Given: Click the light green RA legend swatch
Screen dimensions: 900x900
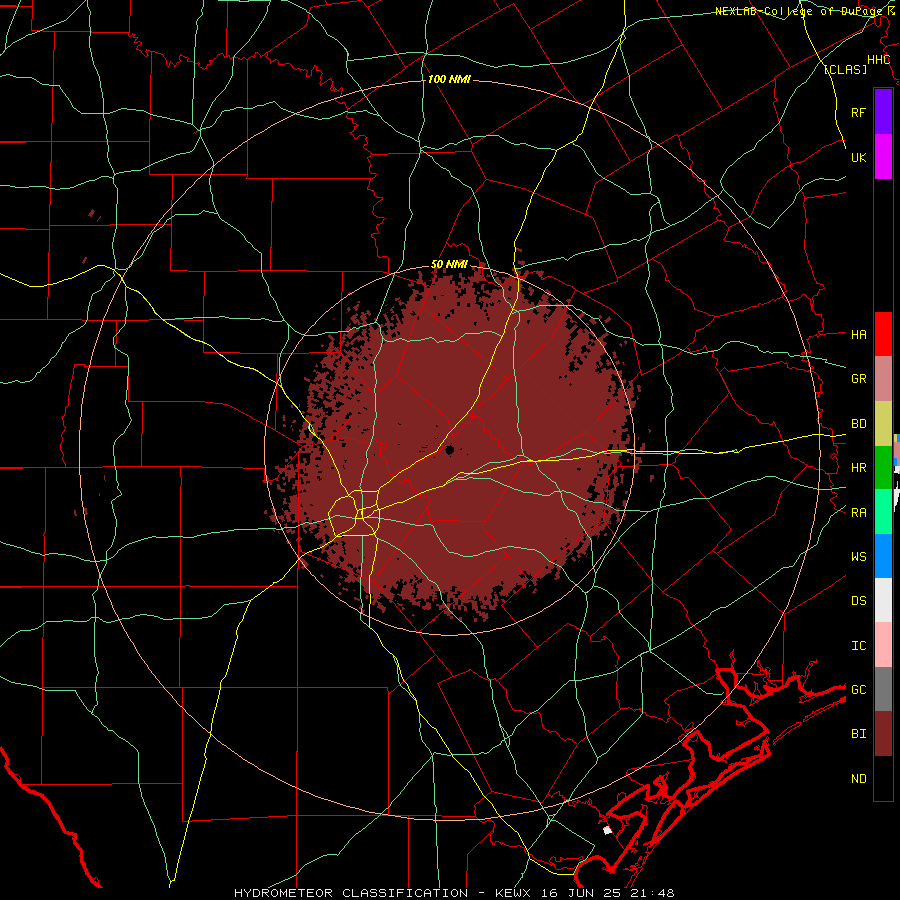Looking at the screenshot, I should 883,512.
